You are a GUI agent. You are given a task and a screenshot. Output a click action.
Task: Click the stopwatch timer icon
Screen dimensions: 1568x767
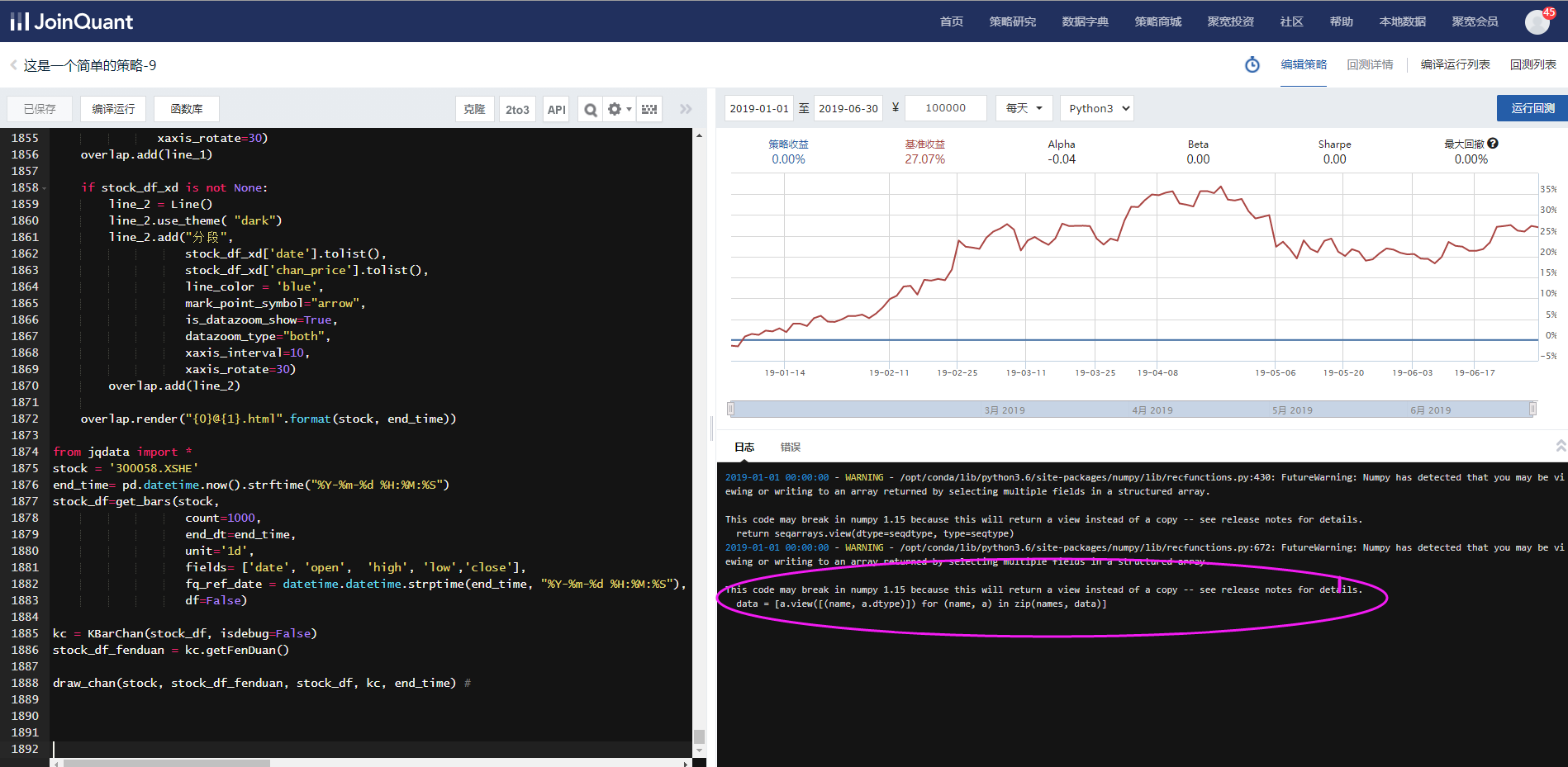1252,64
